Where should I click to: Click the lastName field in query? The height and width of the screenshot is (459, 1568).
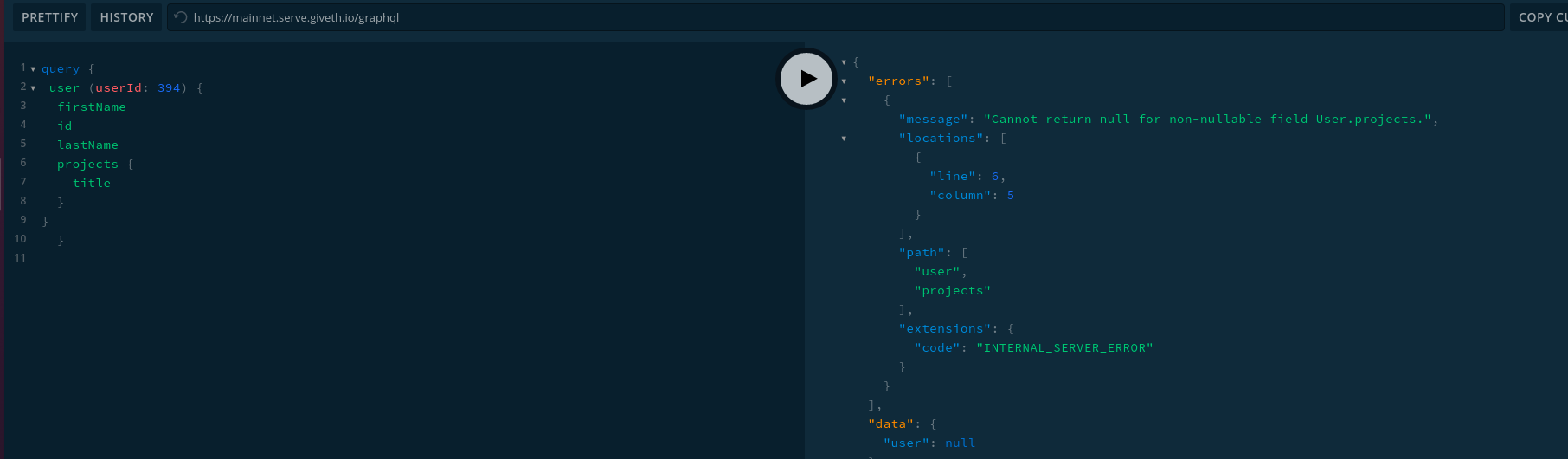(x=87, y=145)
